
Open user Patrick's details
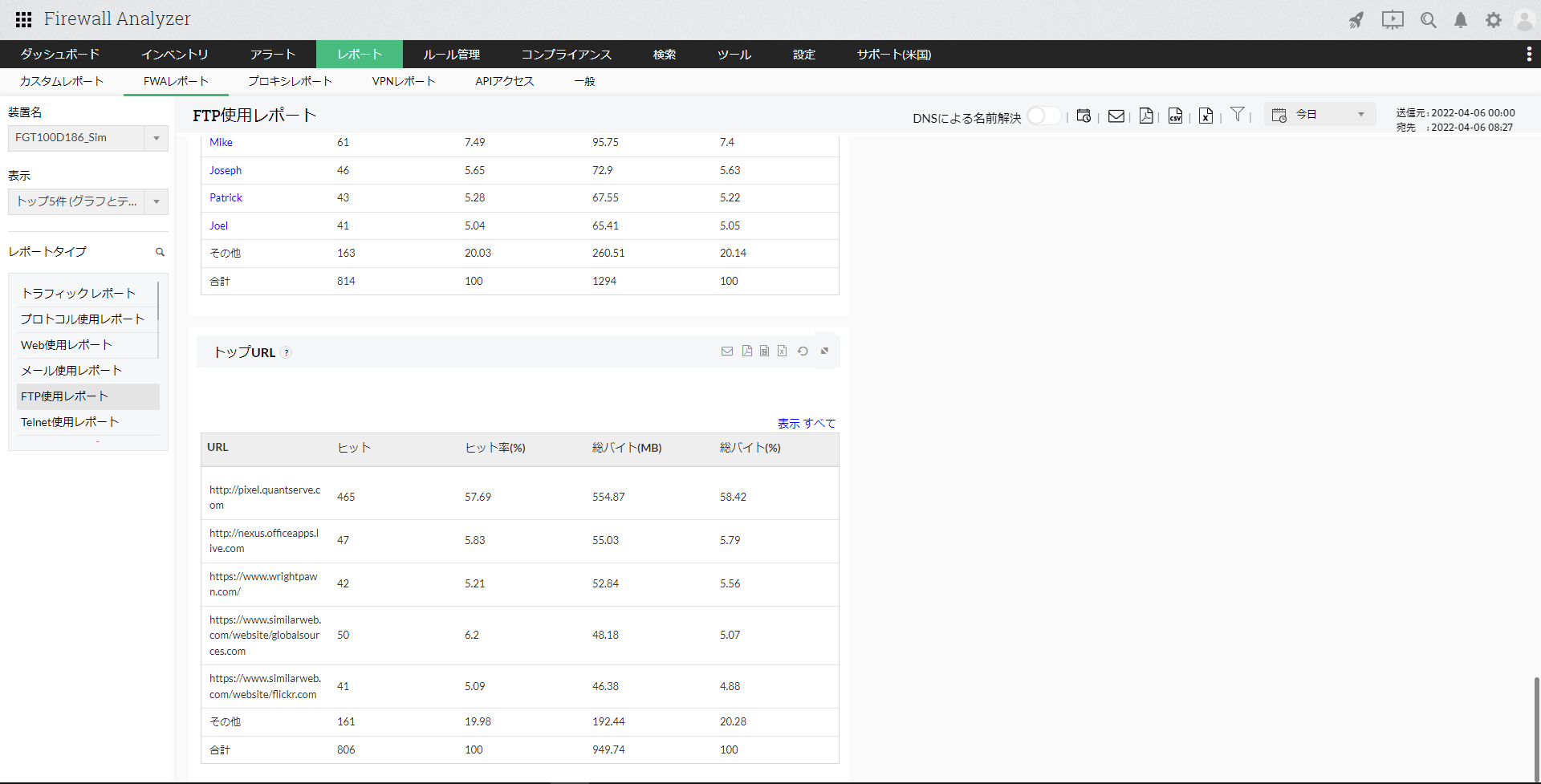click(x=226, y=198)
